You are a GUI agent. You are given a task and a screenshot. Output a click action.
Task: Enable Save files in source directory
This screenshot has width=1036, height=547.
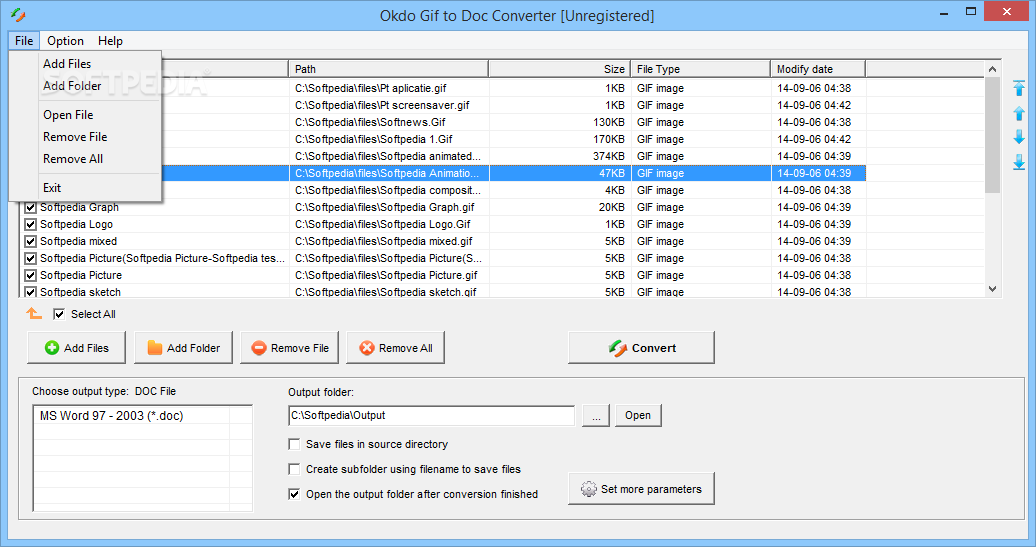pyautogui.click(x=295, y=445)
